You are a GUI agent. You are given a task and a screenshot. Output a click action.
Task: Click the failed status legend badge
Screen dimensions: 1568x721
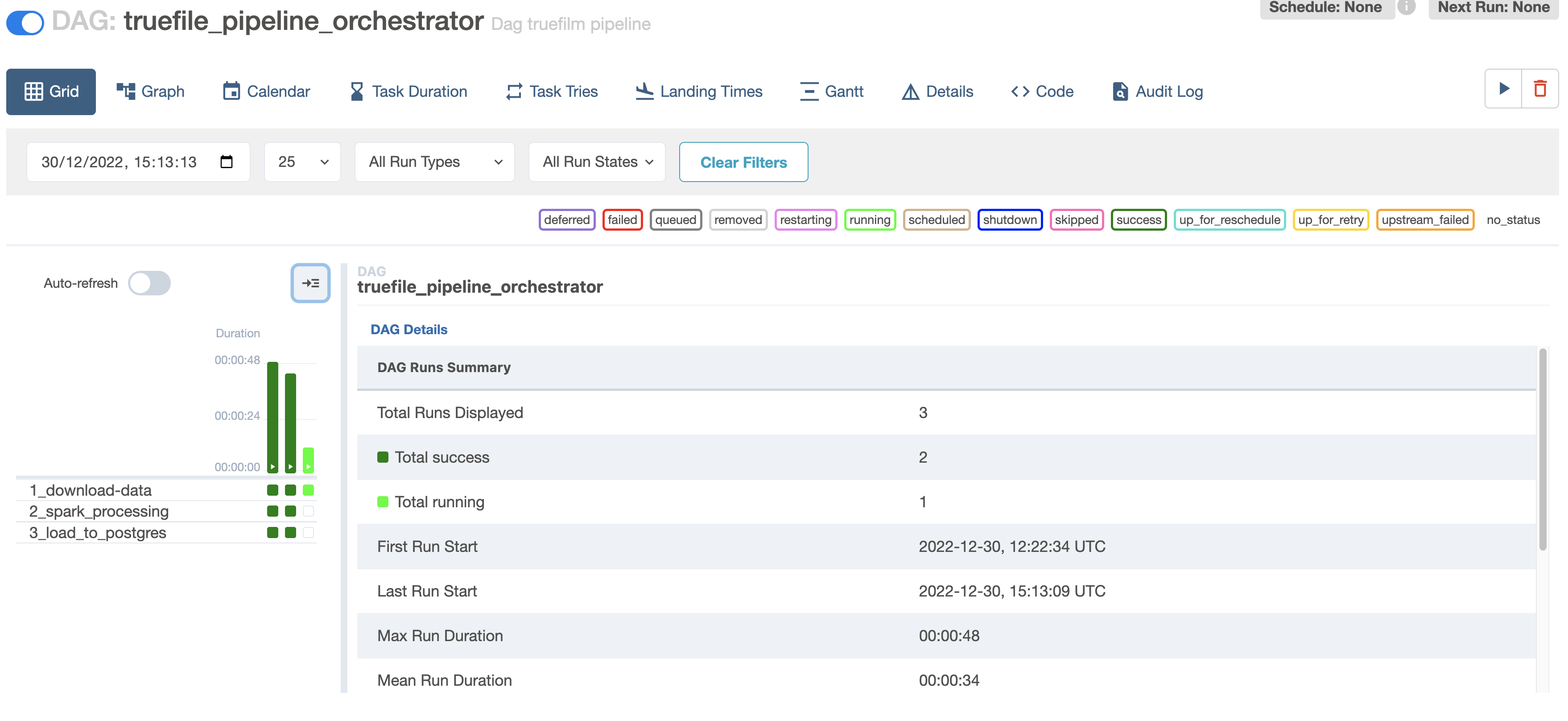click(x=622, y=220)
